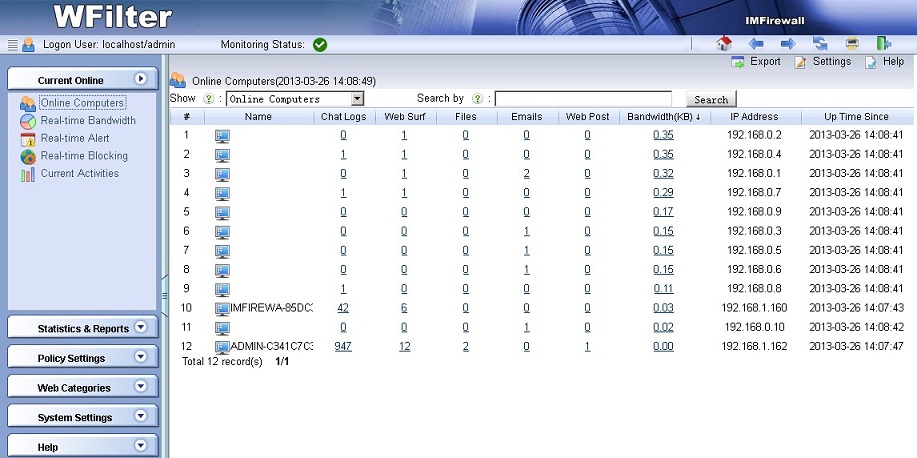Click help icon next to Search by
The height and width of the screenshot is (458, 917).
click(x=477, y=99)
